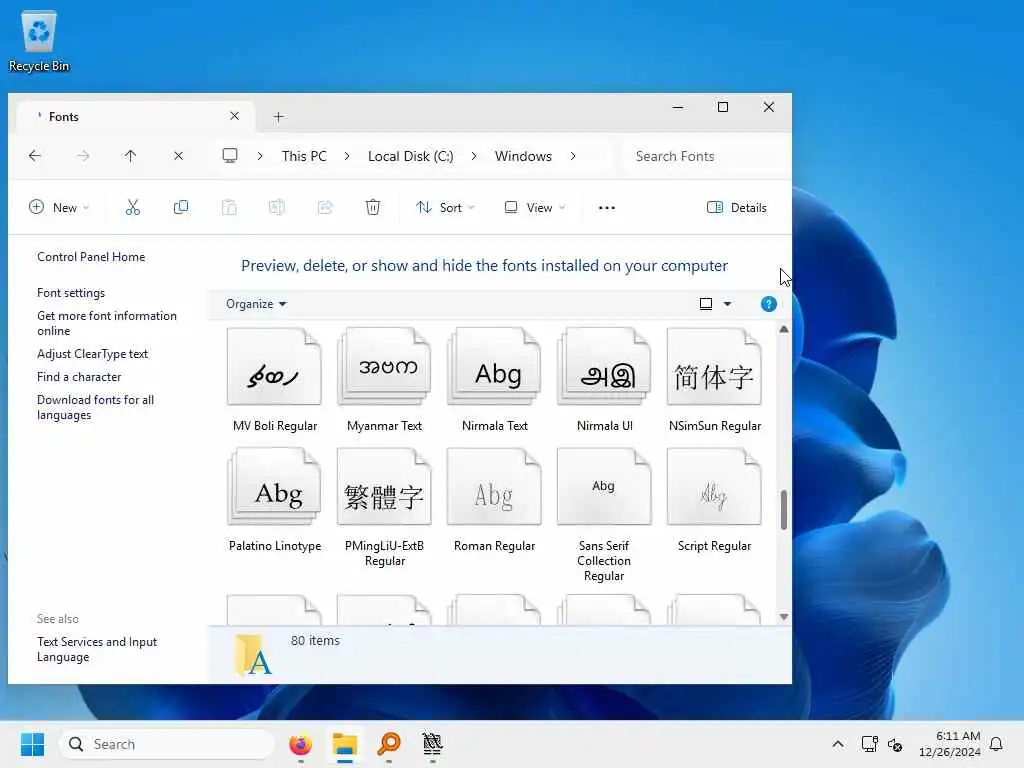Expand chevron after This PC
The image size is (1024, 768).
tap(347, 156)
